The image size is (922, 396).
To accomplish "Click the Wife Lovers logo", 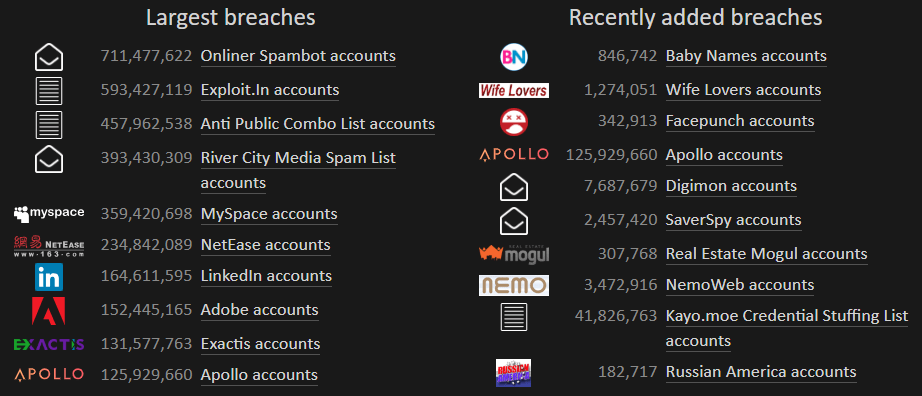I will coord(514,90).
